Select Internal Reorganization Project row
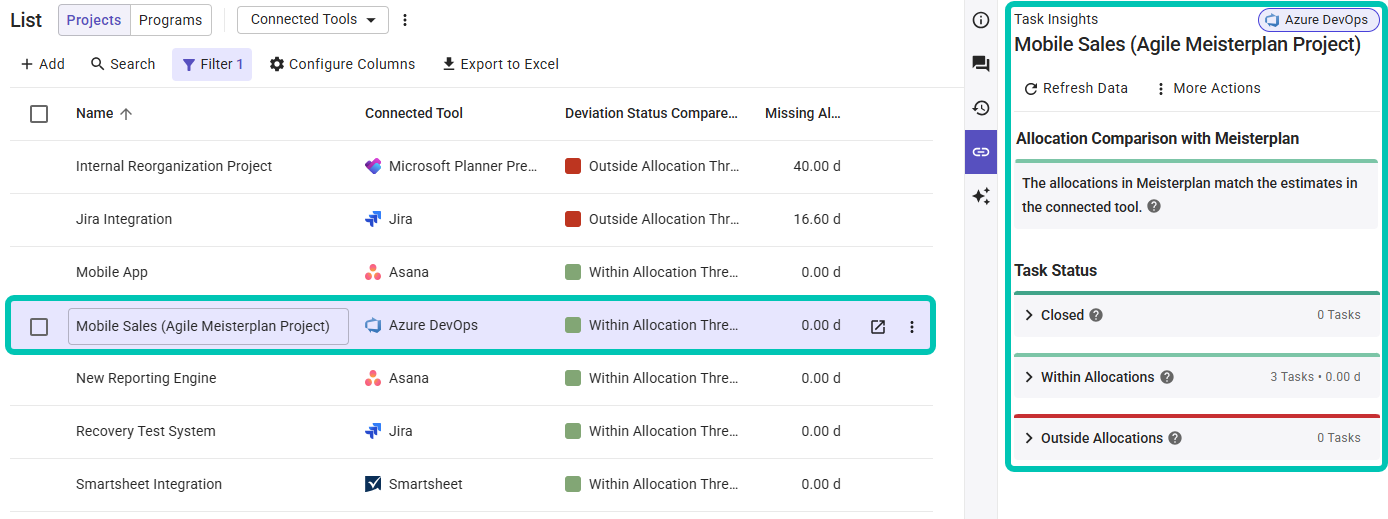 tap(174, 167)
